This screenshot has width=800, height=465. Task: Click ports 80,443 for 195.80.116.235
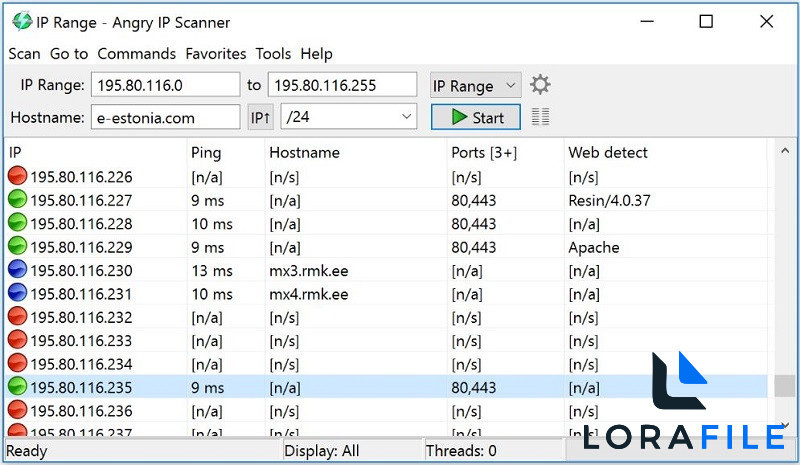coord(473,388)
